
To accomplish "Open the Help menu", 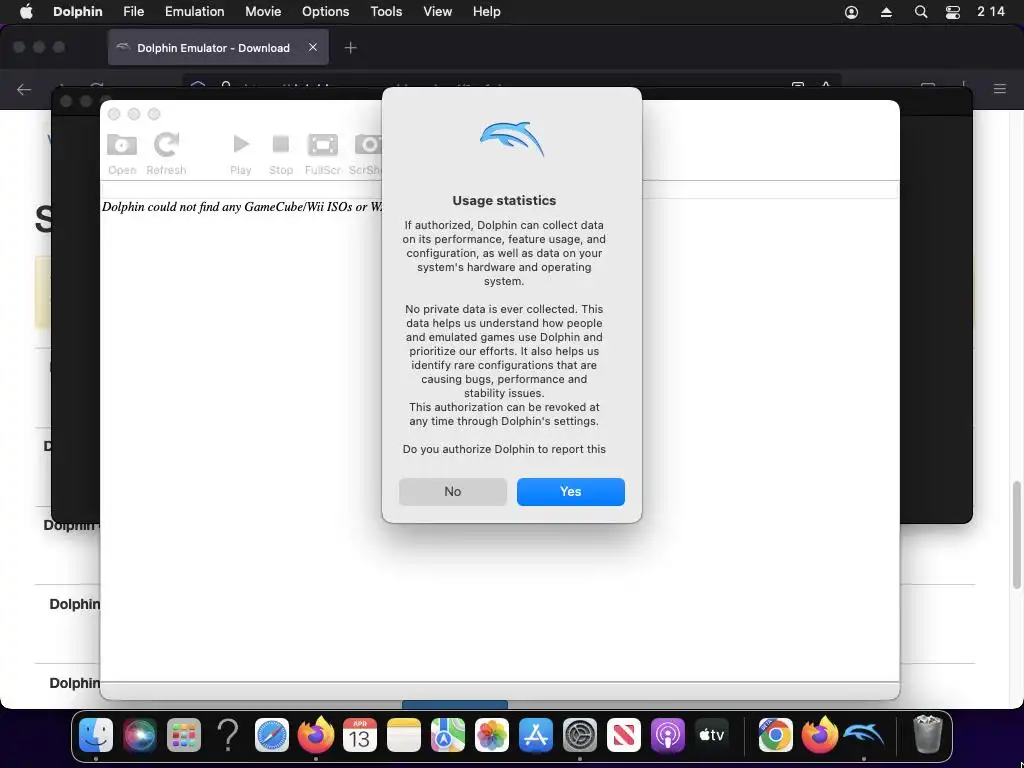I will tap(486, 12).
